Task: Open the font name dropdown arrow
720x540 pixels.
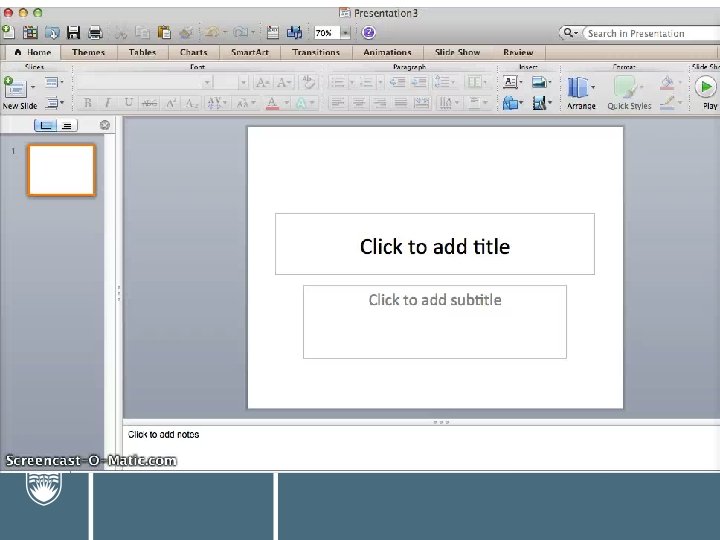Action: (x=207, y=83)
